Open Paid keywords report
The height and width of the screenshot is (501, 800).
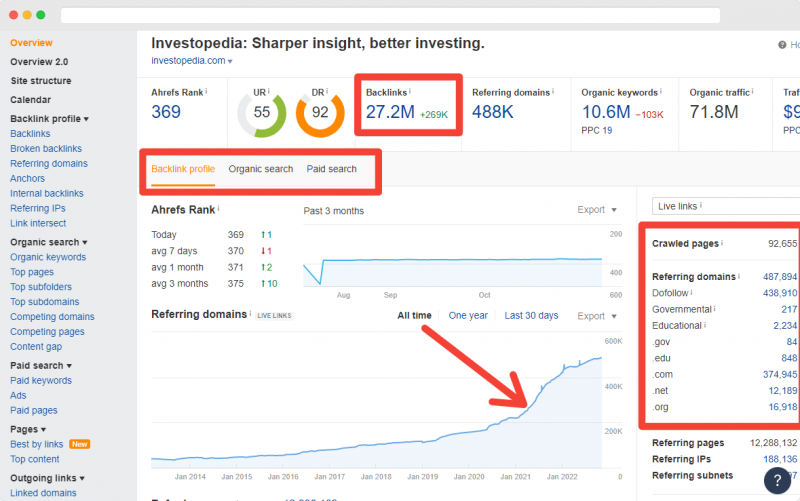point(41,381)
